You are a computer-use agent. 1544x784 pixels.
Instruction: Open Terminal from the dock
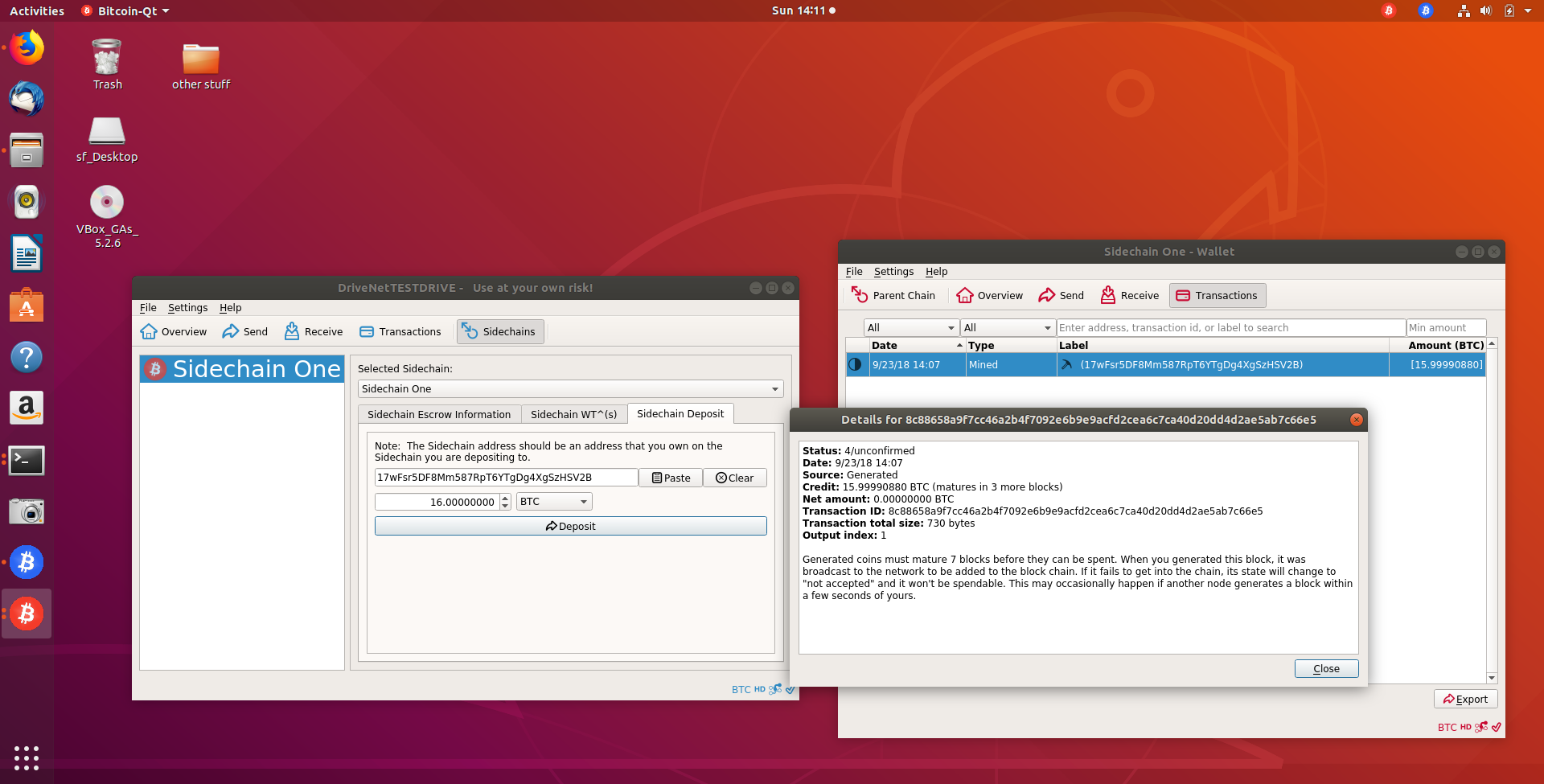coord(27,460)
